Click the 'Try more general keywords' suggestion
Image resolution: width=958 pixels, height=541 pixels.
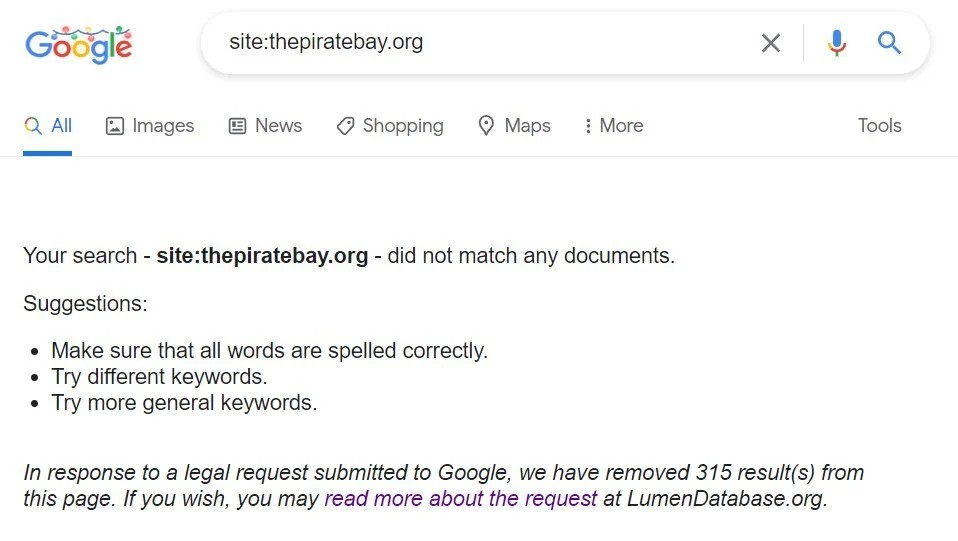tap(185, 404)
